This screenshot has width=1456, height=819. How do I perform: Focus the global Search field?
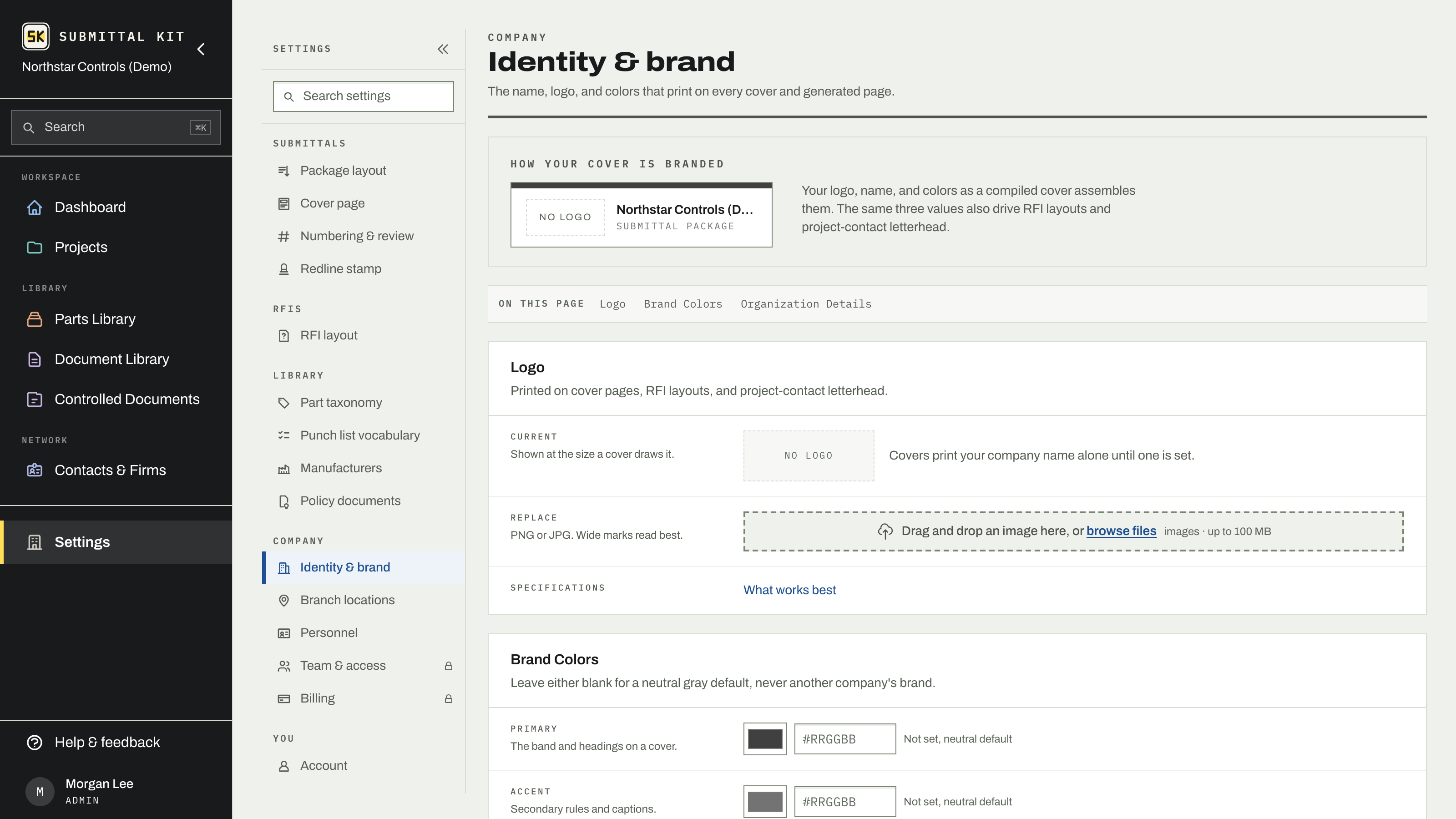click(x=116, y=127)
